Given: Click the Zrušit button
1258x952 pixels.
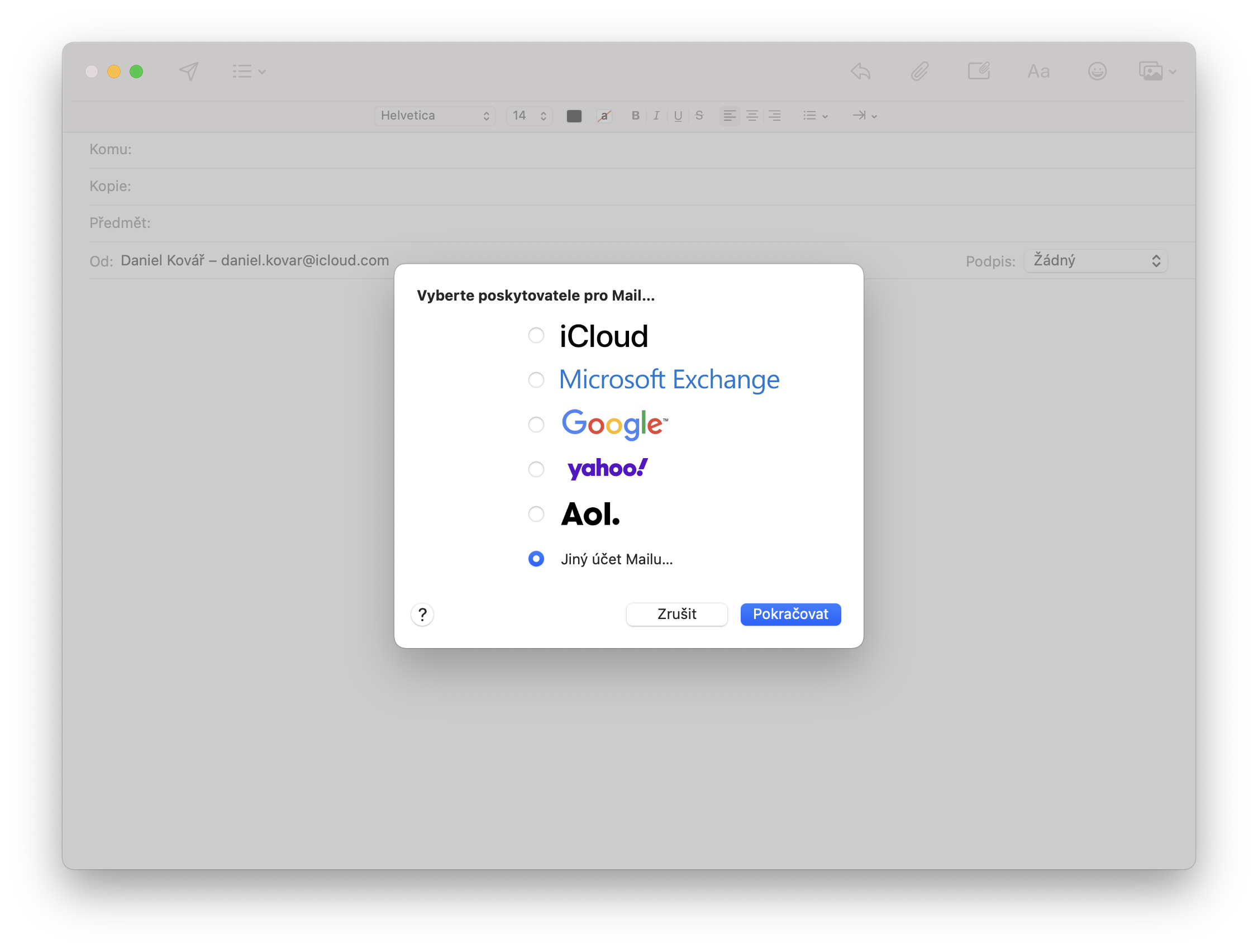Looking at the screenshot, I should click(x=677, y=614).
